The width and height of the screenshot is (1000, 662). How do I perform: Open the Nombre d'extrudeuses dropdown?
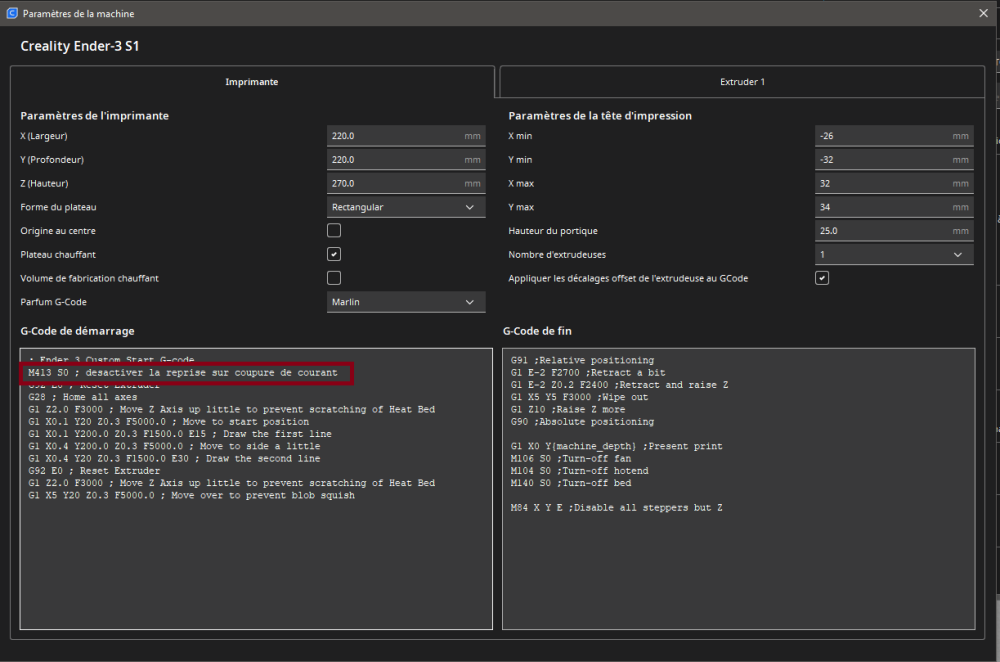coord(893,255)
